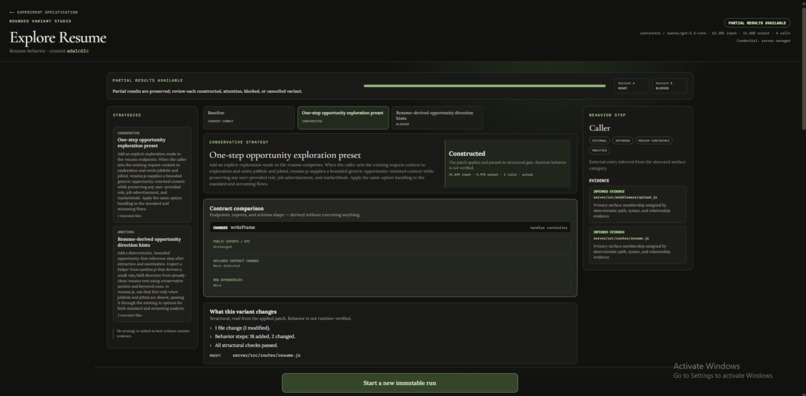Click the External tag under Caller
The height and width of the screenshot is (396, 806).
(599, 140)
